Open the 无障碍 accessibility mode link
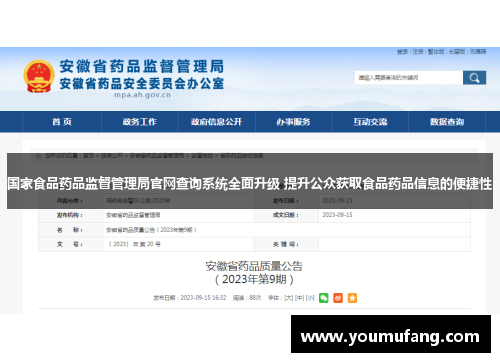The height and width of the screenshot is (362, 500). click(x=478, y=52)
